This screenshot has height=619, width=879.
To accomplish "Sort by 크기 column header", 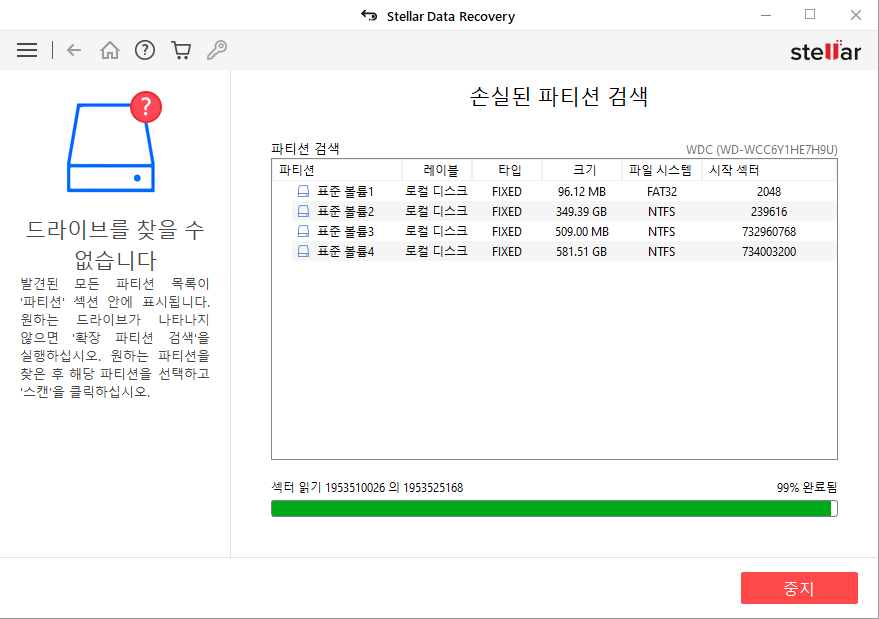I will 582,170.
